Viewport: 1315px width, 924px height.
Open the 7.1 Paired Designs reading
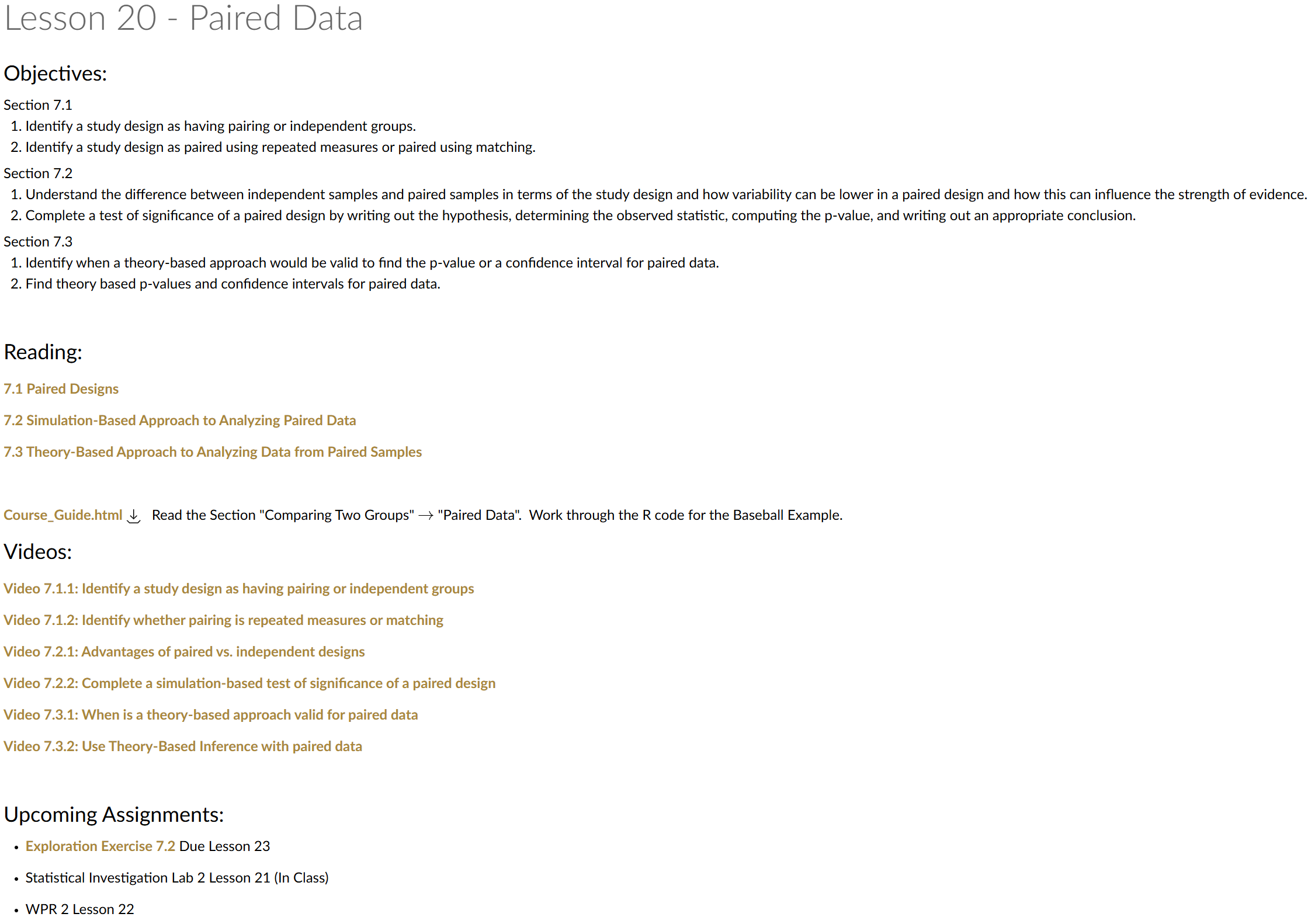coord(61,389)
